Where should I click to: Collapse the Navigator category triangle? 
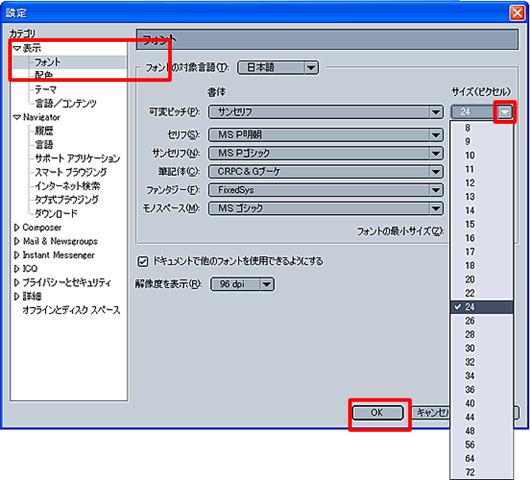[x=17, y=117]
